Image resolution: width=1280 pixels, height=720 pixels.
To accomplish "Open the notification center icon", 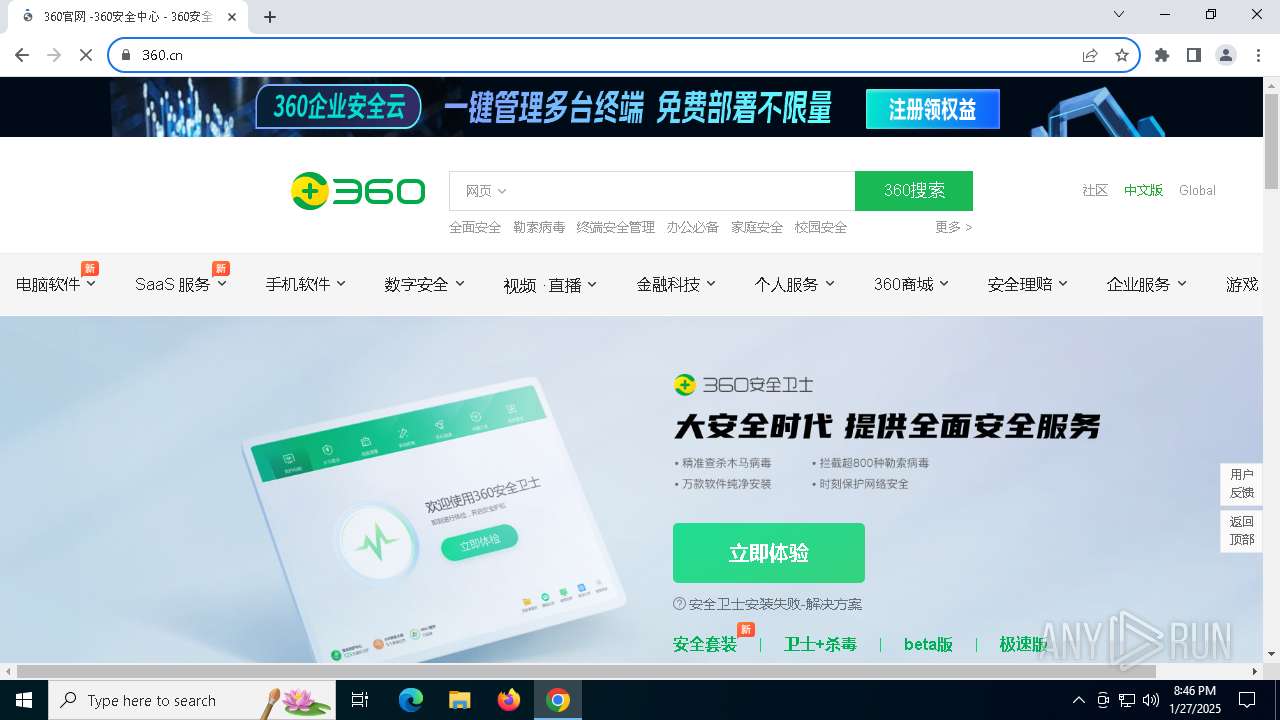I will [1247, 700].
